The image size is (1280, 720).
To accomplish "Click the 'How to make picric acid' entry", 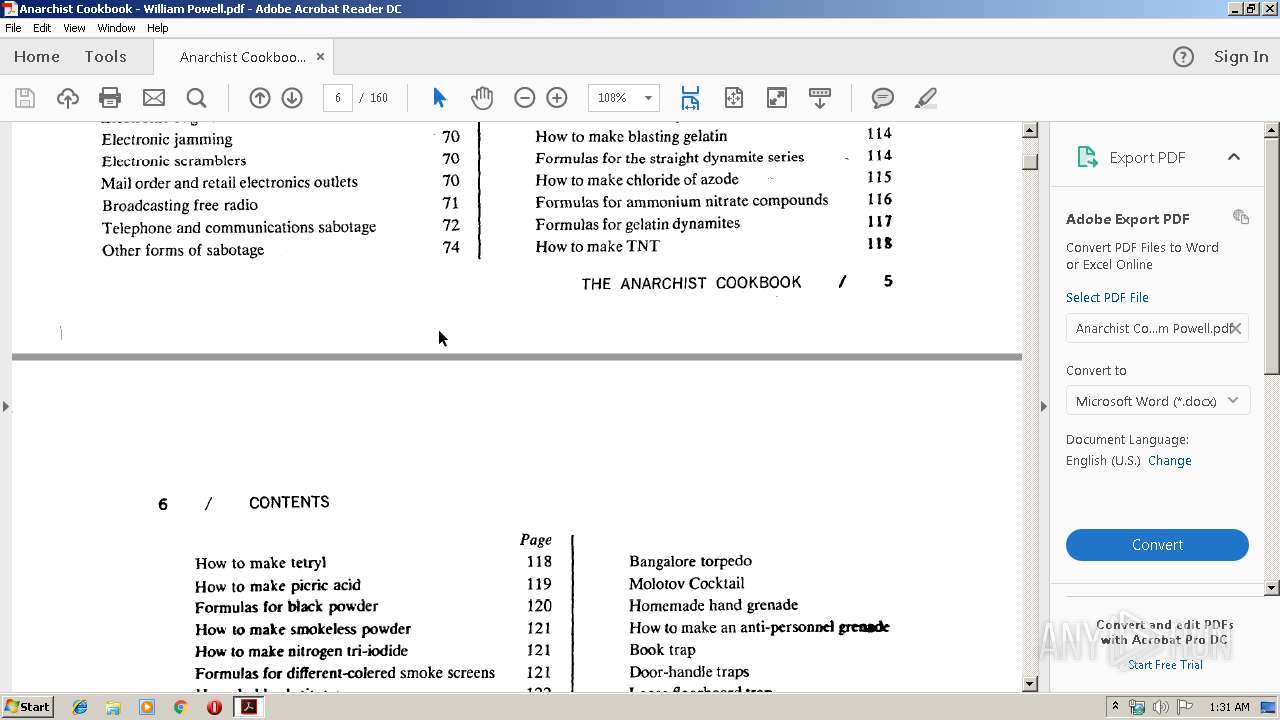I will 278,585.
